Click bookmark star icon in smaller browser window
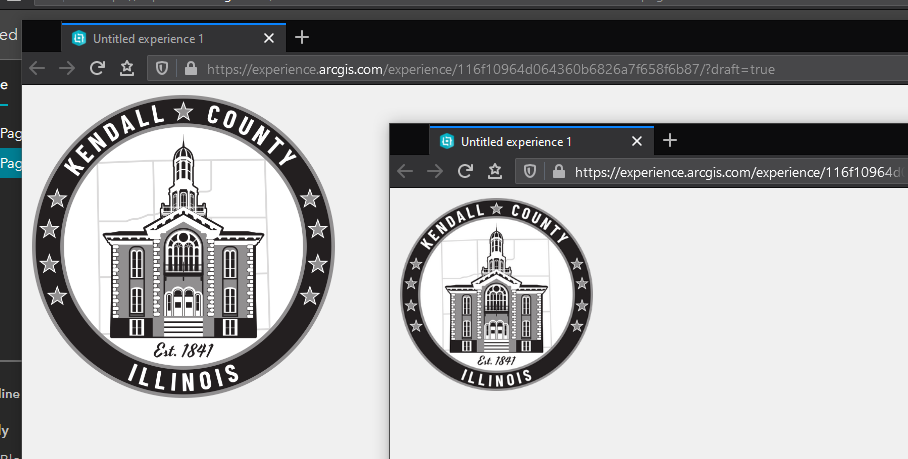The width and height of the screenshot is (908, 459). click(495, 171)
